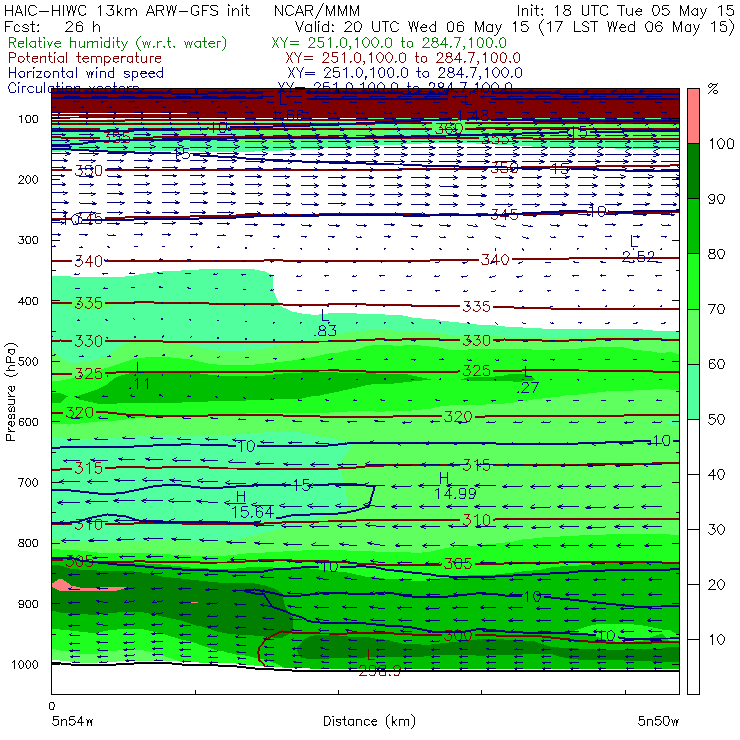Click the pressure axis tick label '600'
Viewport: 740px width, 740px height.
[x=28, y=421]
